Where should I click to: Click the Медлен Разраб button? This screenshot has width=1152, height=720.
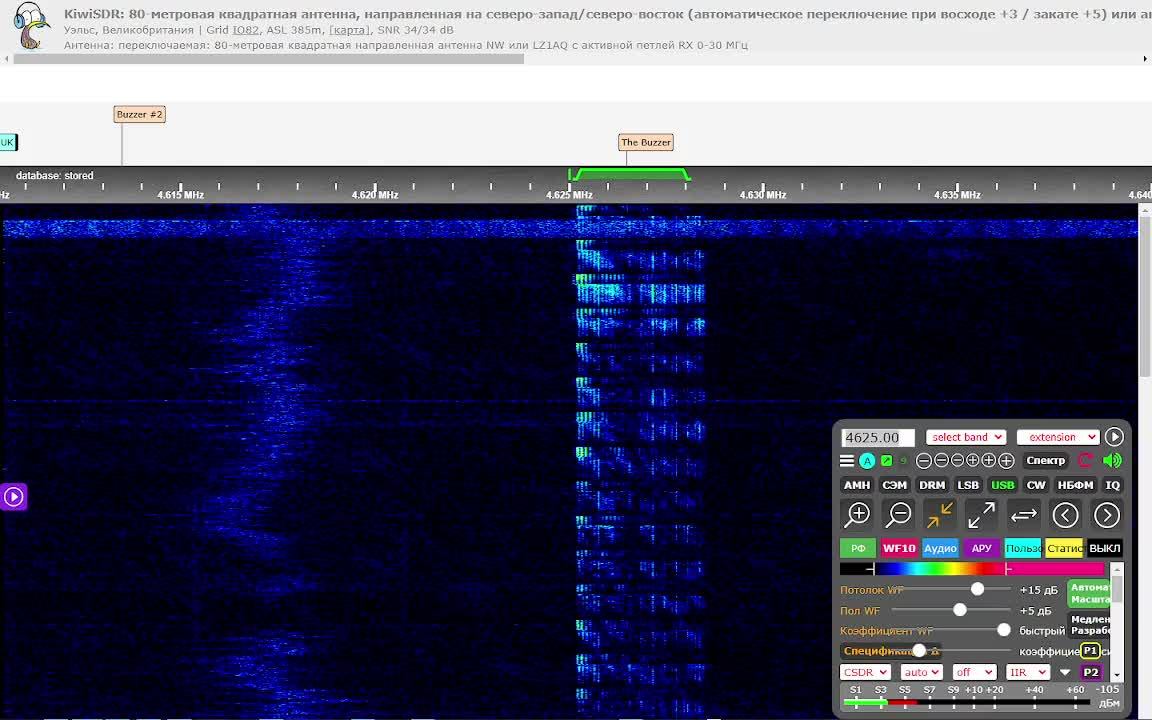tap(1089, 625)
